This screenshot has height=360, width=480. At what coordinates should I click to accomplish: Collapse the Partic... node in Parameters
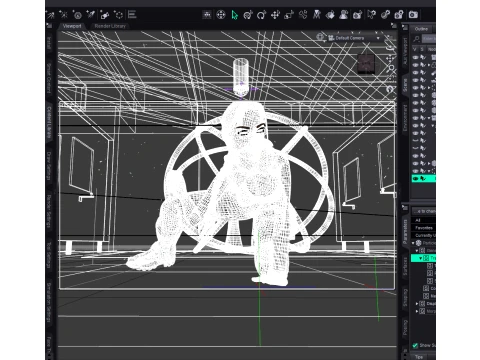pyautogui.click(x=413, y=243)
